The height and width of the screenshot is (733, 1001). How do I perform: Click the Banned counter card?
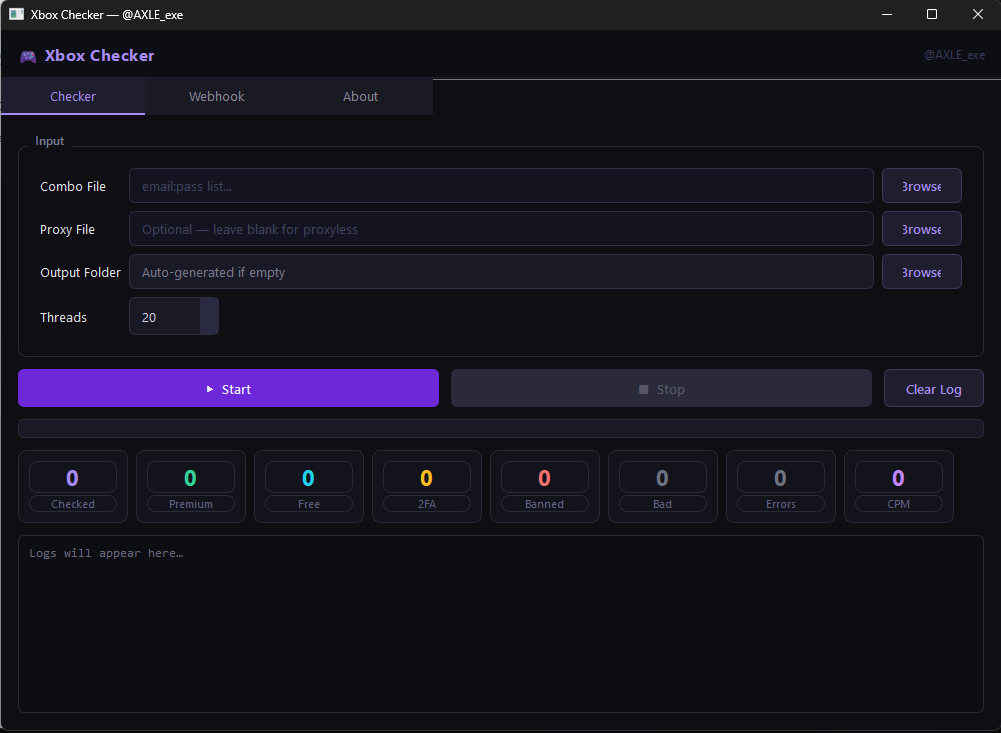(x=545, y=487)
